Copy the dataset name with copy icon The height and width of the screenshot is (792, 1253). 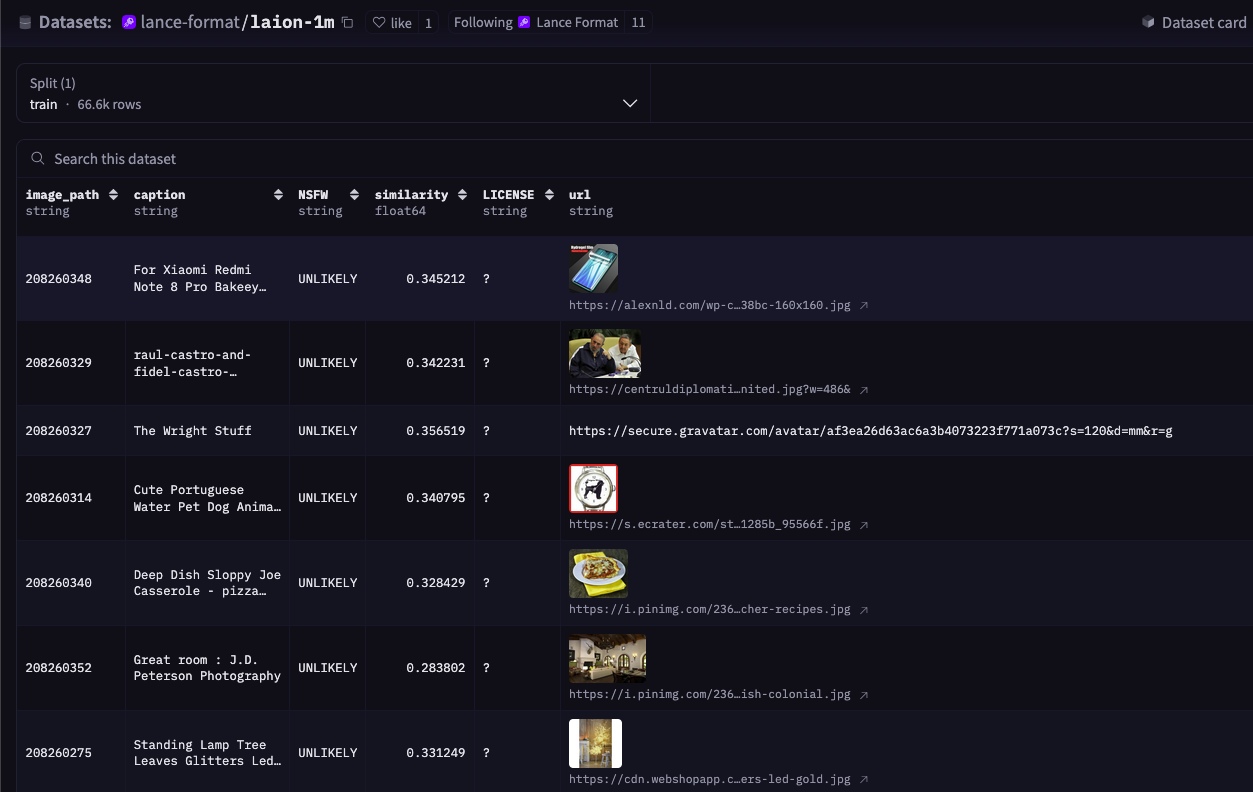tap(348, 22)
